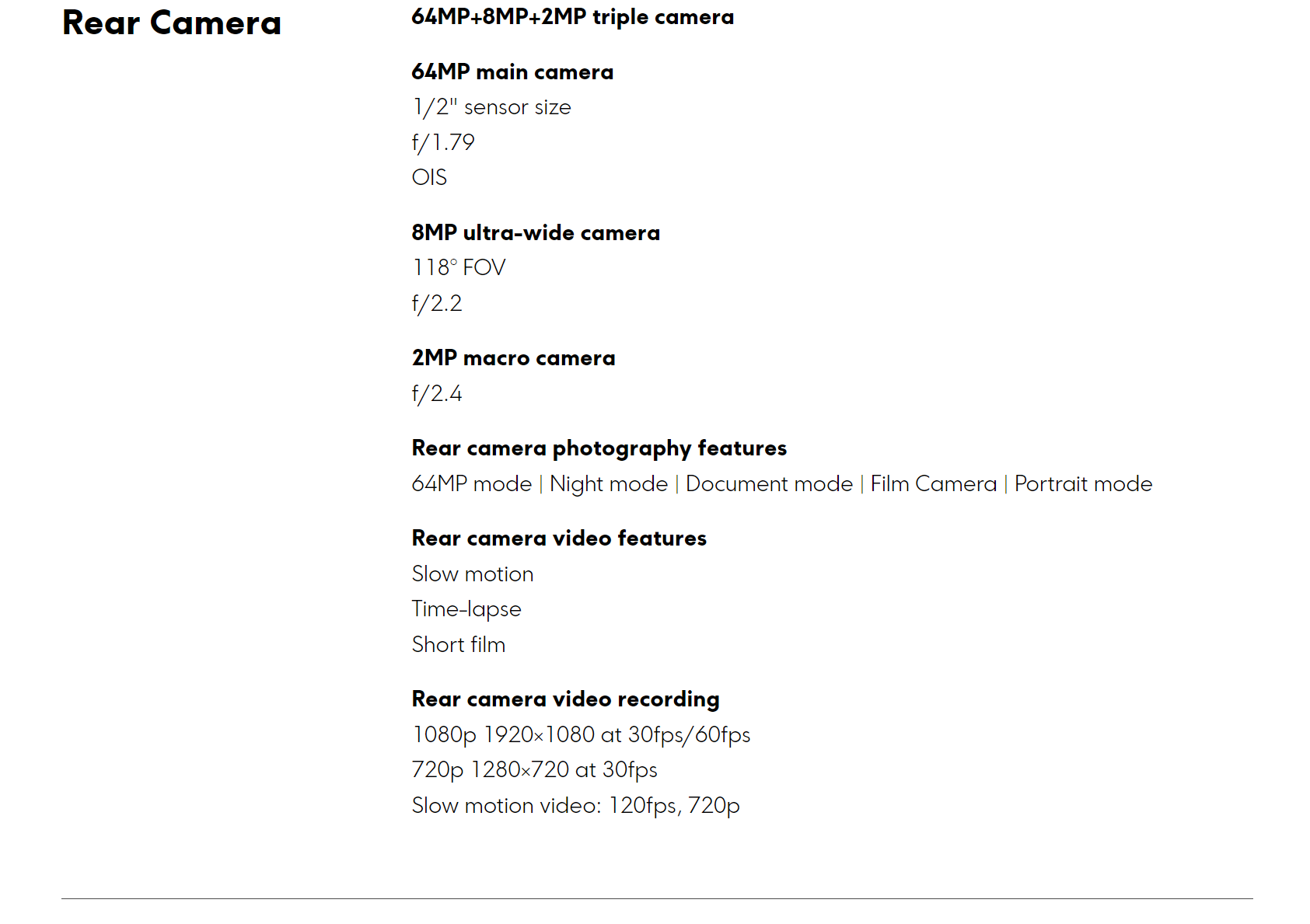Click the 118° FOV text
Viewport: 1310px width, 924px height.
[x=459, y=268]
